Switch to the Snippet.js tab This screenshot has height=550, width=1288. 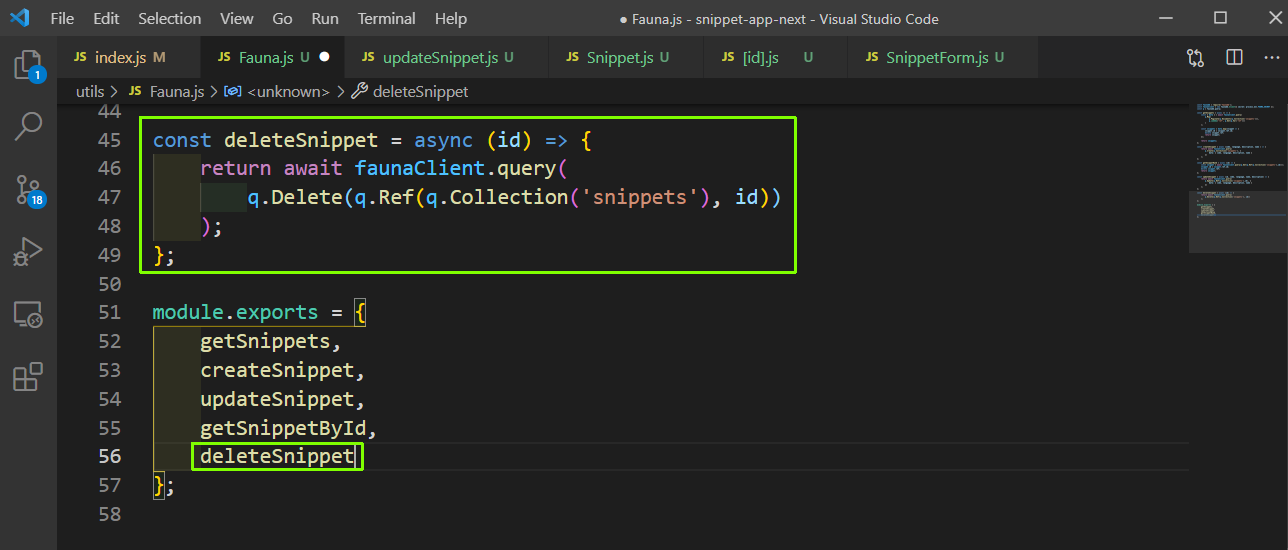626,58
